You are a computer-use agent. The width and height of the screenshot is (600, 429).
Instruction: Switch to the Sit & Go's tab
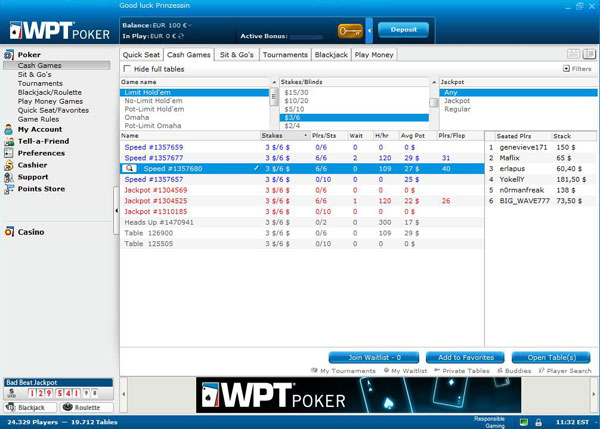(236, 55)
